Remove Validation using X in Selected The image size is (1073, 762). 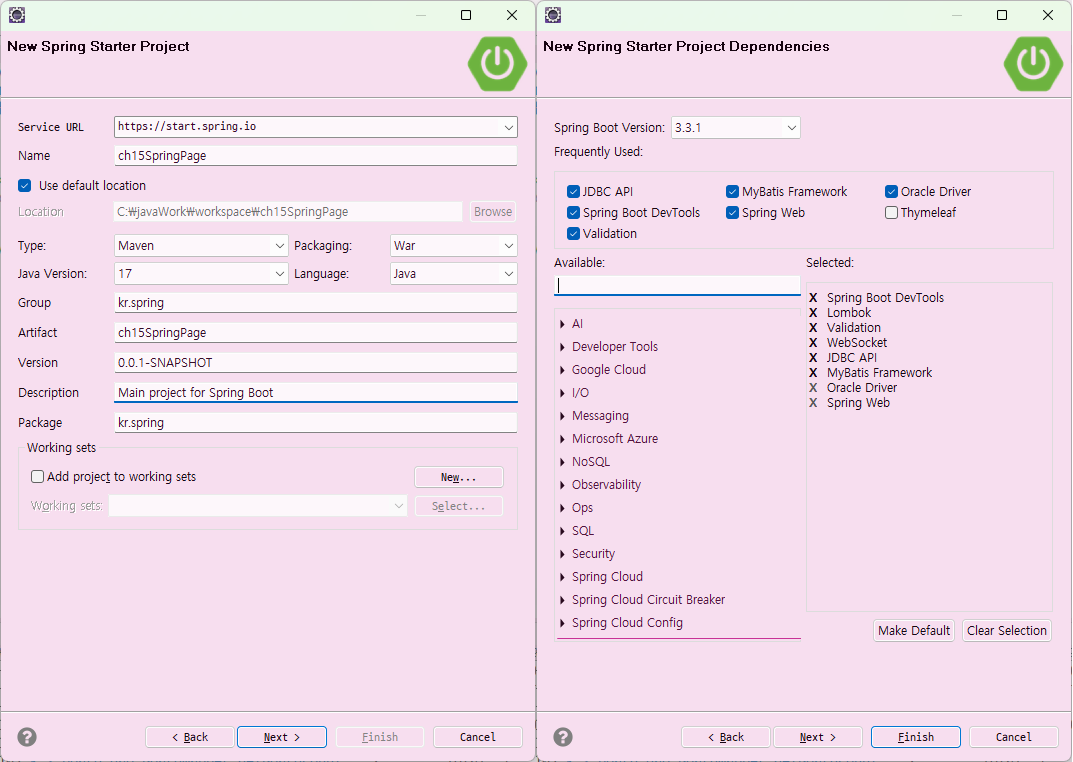tap(813, 328)
